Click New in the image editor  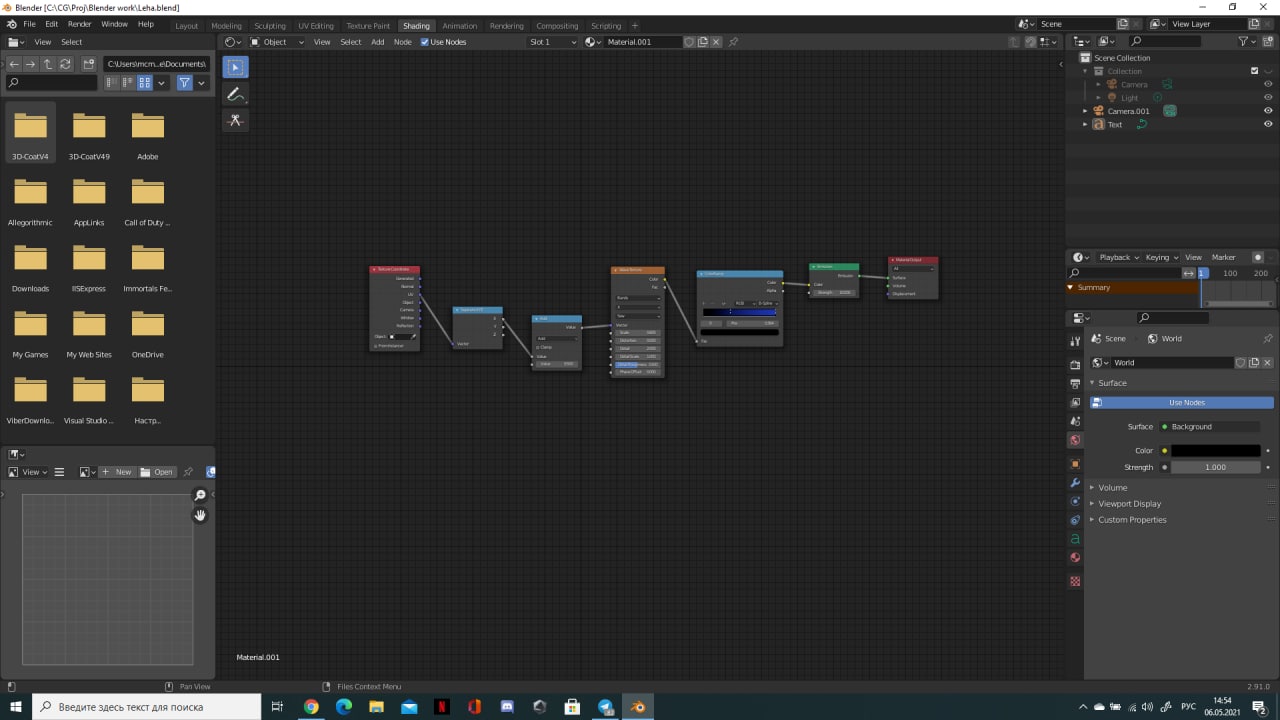pos(117,472)
